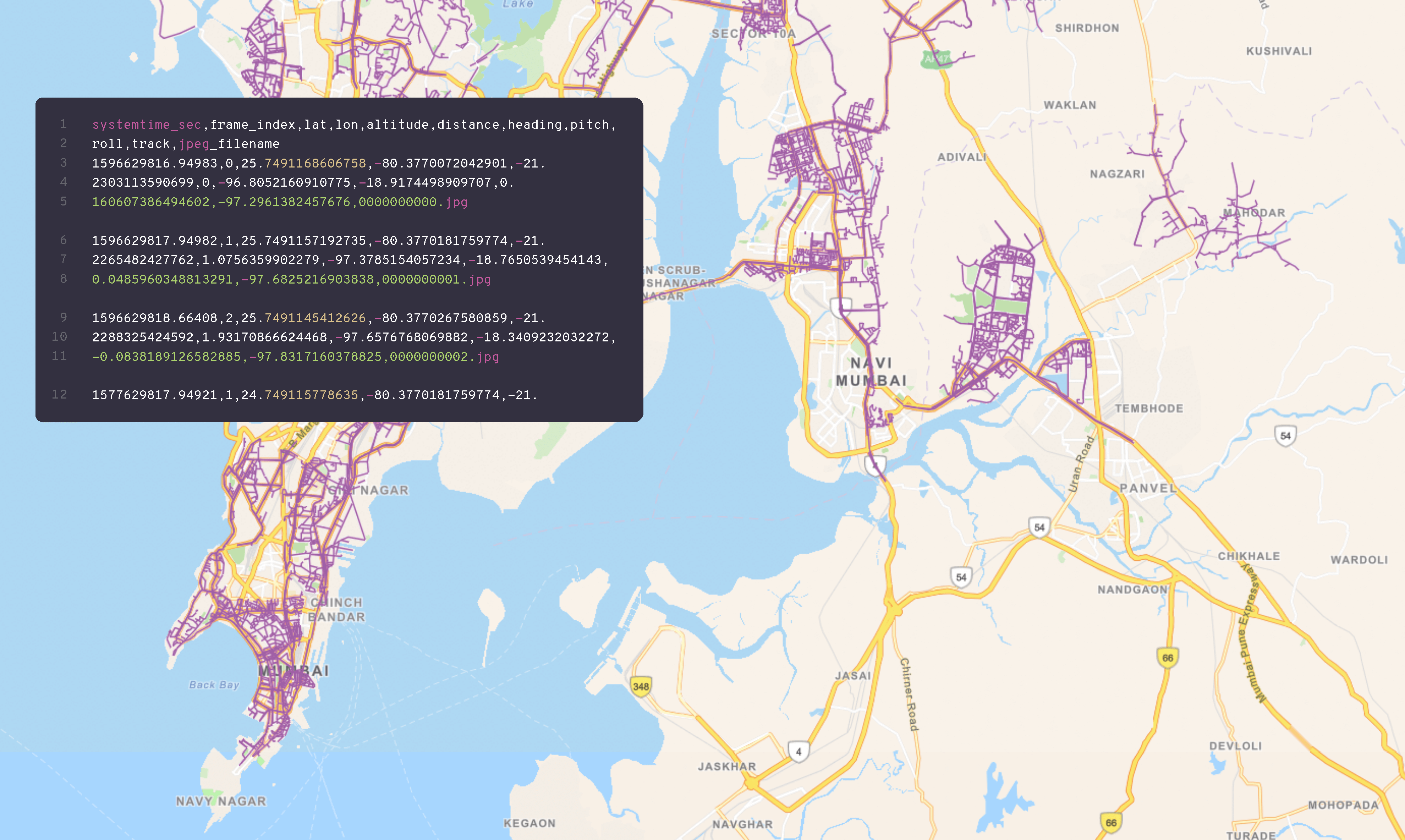Click the PANVEL place label
Viewport: 1405px width, 840px height.
pos(1148,488)
